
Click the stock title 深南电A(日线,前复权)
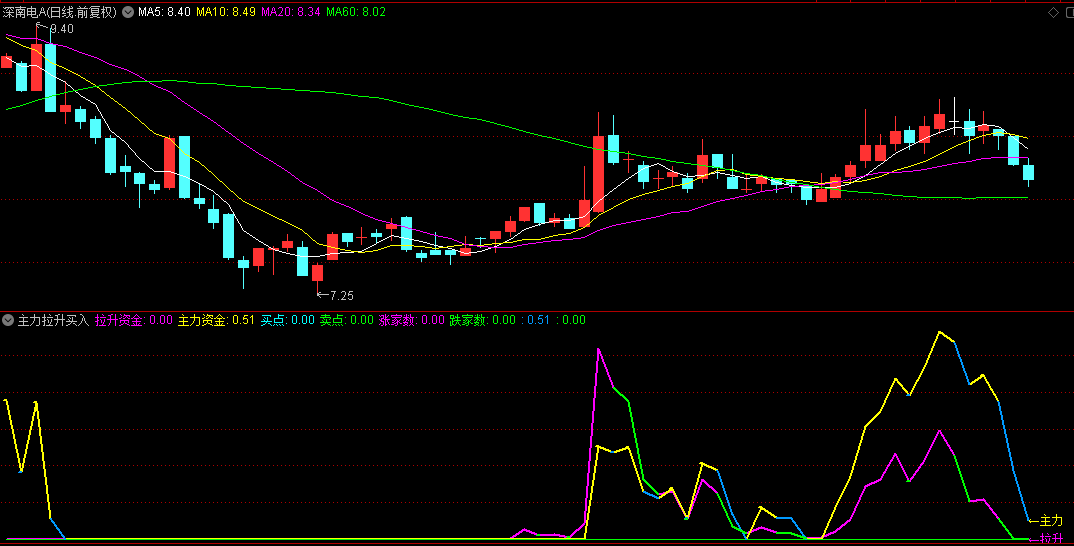(x=60, y=12)
